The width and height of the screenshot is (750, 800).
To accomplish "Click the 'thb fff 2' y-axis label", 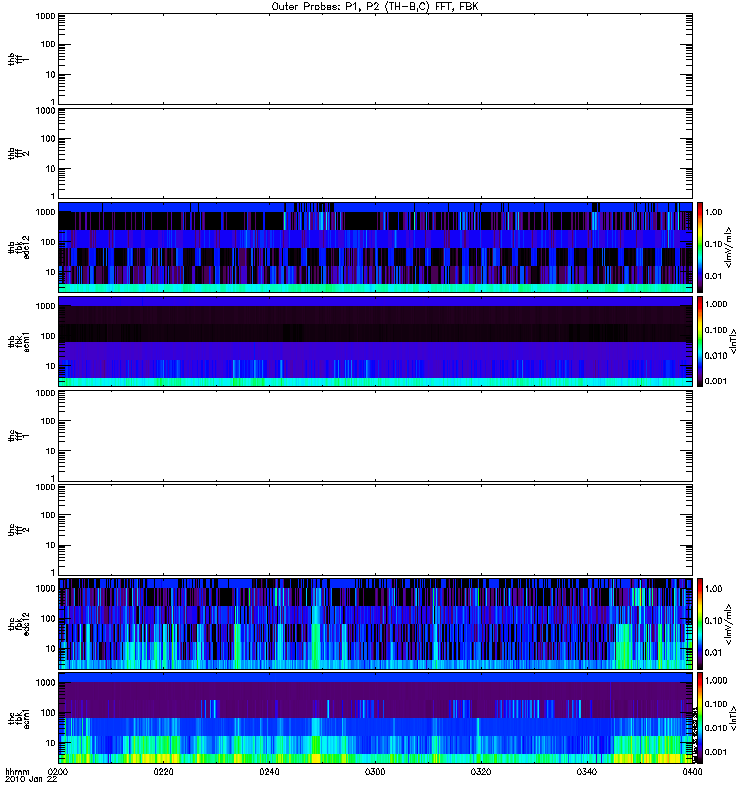I will point(18,154).
